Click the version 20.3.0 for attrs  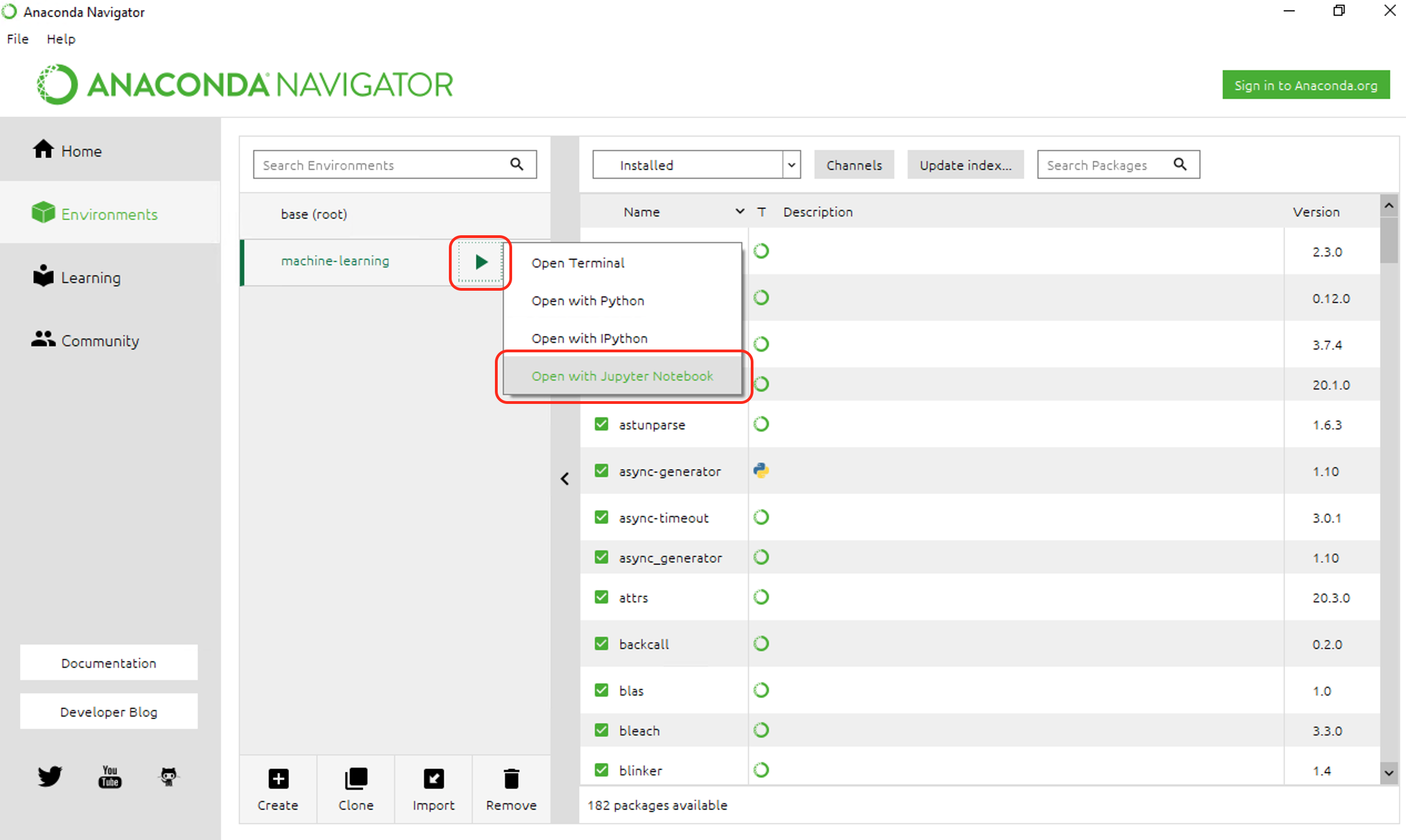(x=1331, y=598)
